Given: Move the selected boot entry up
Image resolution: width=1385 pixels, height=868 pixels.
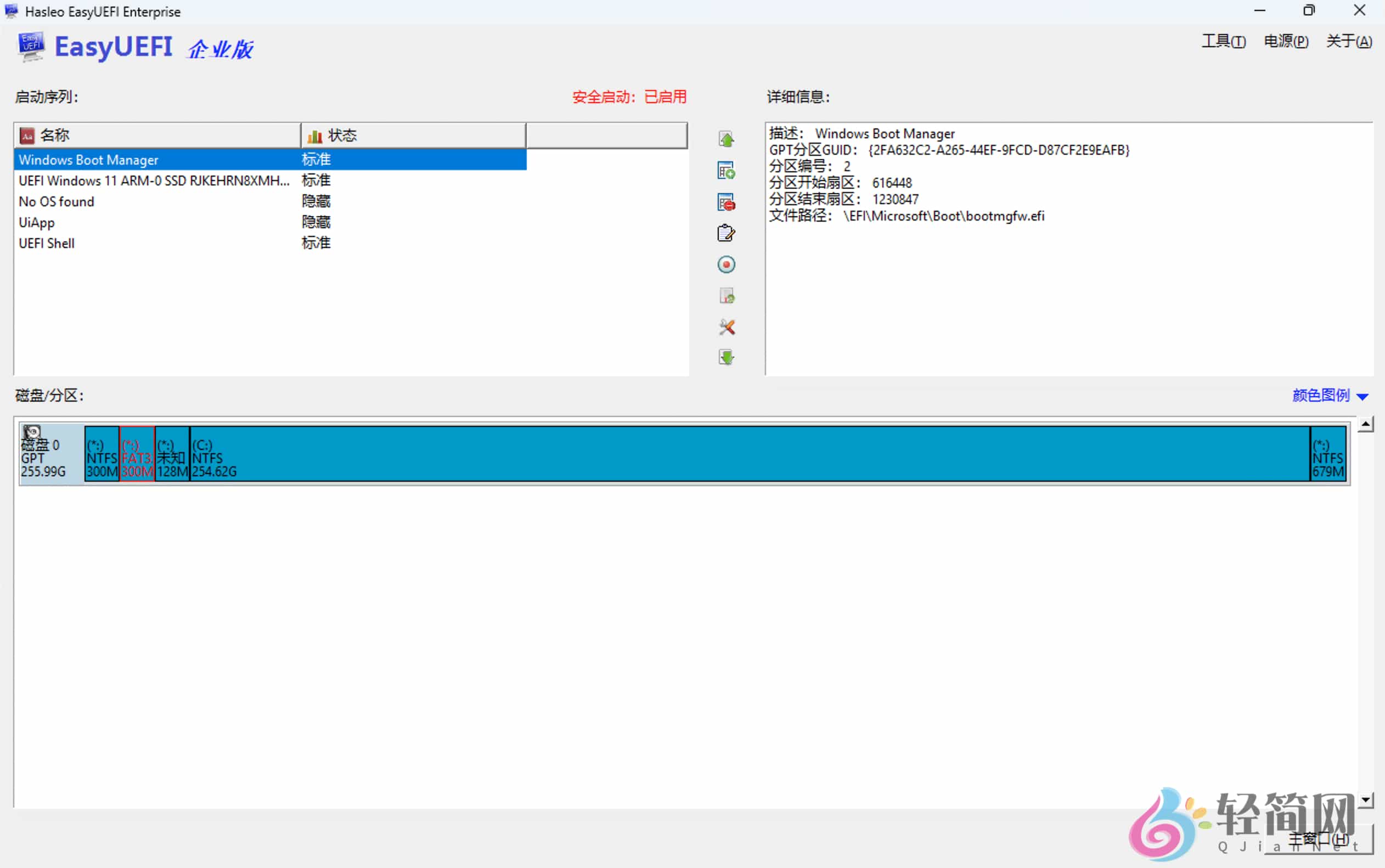Looking at the screenshot, I should 726,139.
